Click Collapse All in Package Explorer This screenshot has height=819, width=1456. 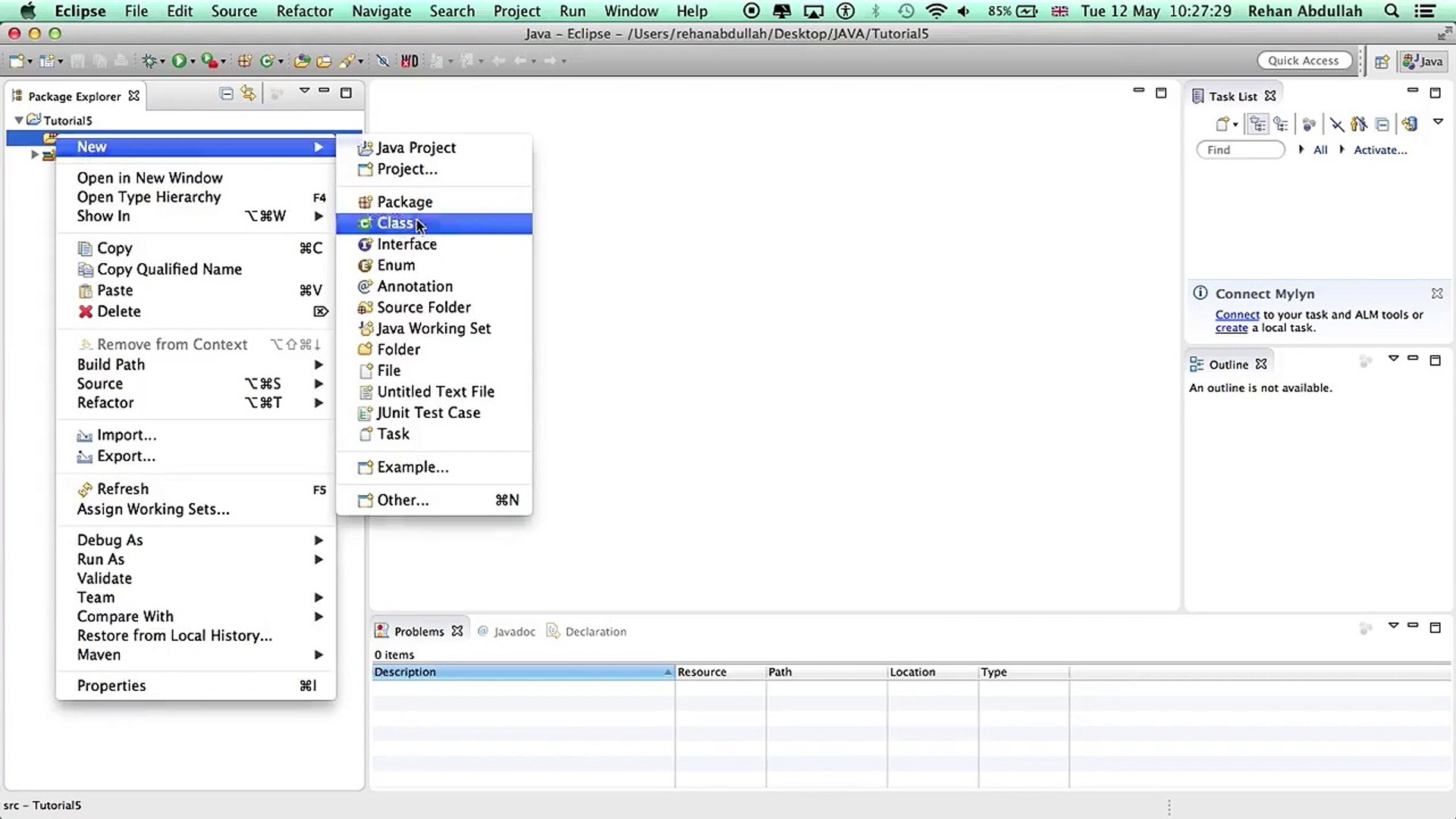[x=225, y=93]
